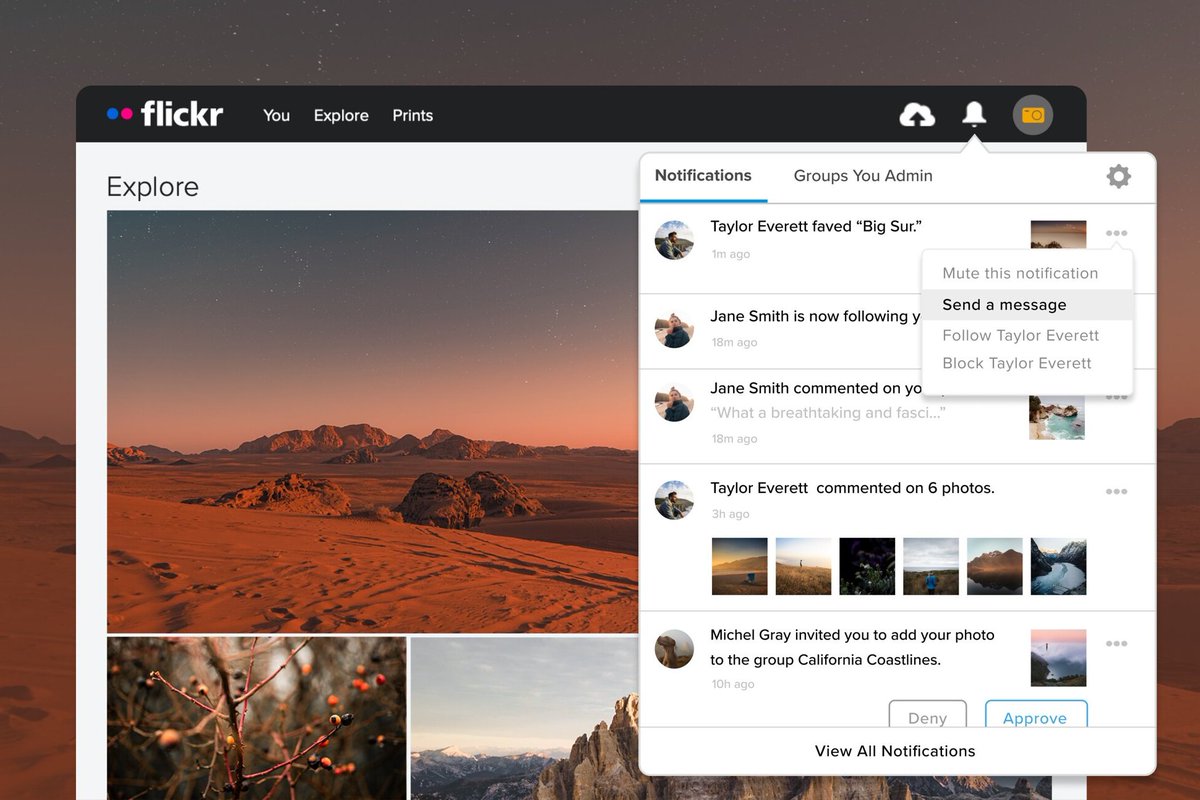1200x800 pixels.
Task: Select Mute this notification
Action: point(1021,273)
